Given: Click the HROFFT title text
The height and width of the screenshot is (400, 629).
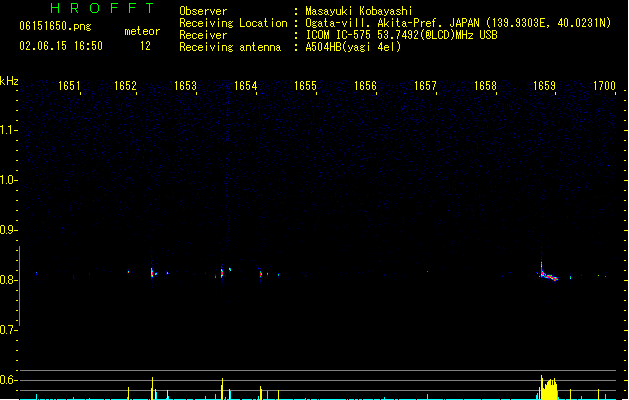Looking at the screenshot, I should [x=103, y=8].
